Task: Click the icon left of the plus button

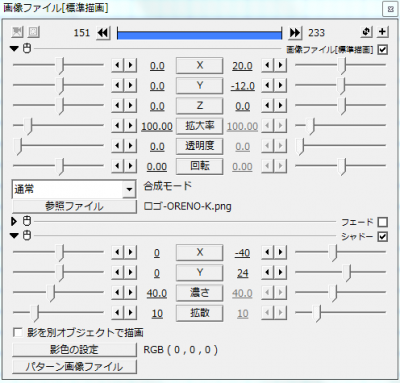Action: point(366,32)
